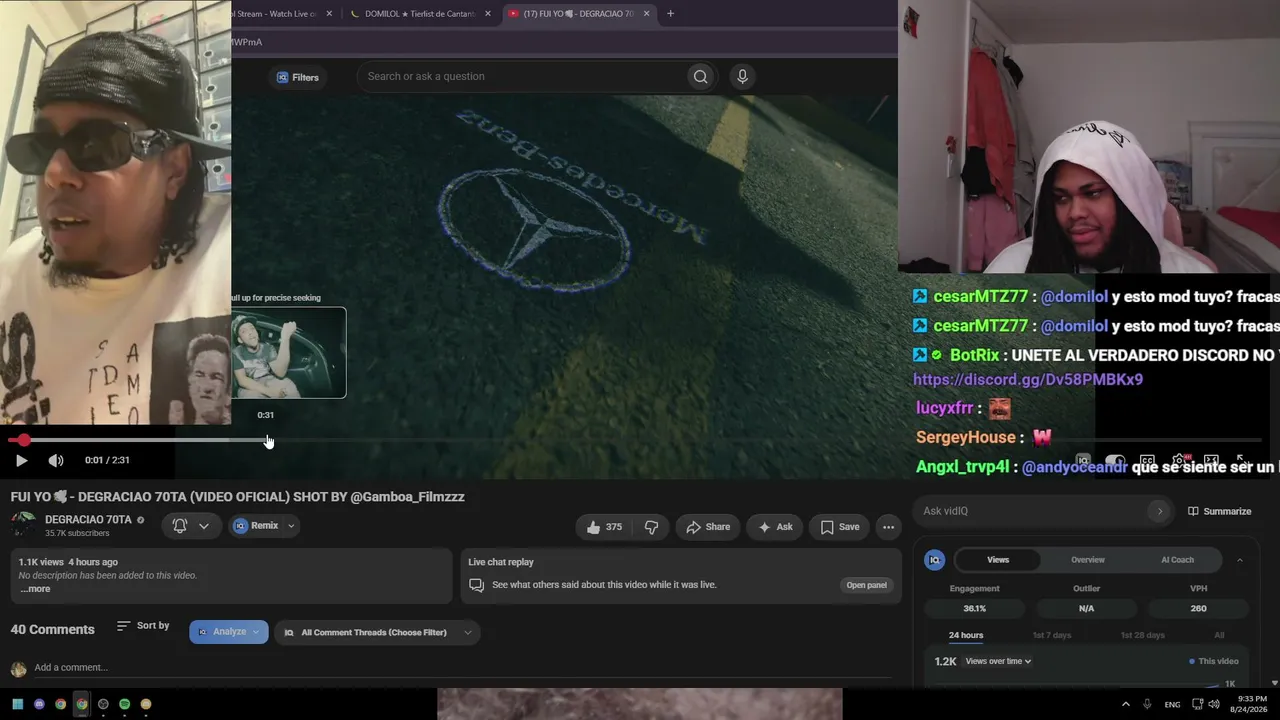Switch to the 'Stream - Watch Live' tab

click(275, 13)
